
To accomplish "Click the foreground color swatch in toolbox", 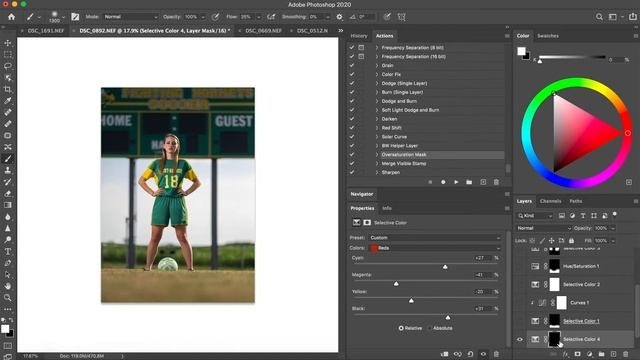I will 5,329.
